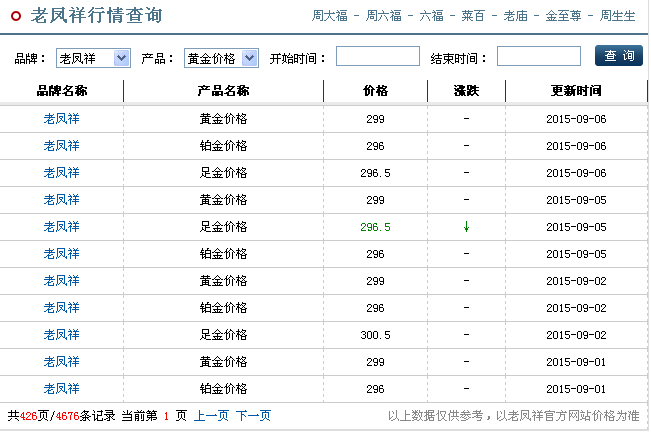Open the 老庙 link at top
Image resolution: width=651 pixels, height=433 pixels.
pos(515,16)
